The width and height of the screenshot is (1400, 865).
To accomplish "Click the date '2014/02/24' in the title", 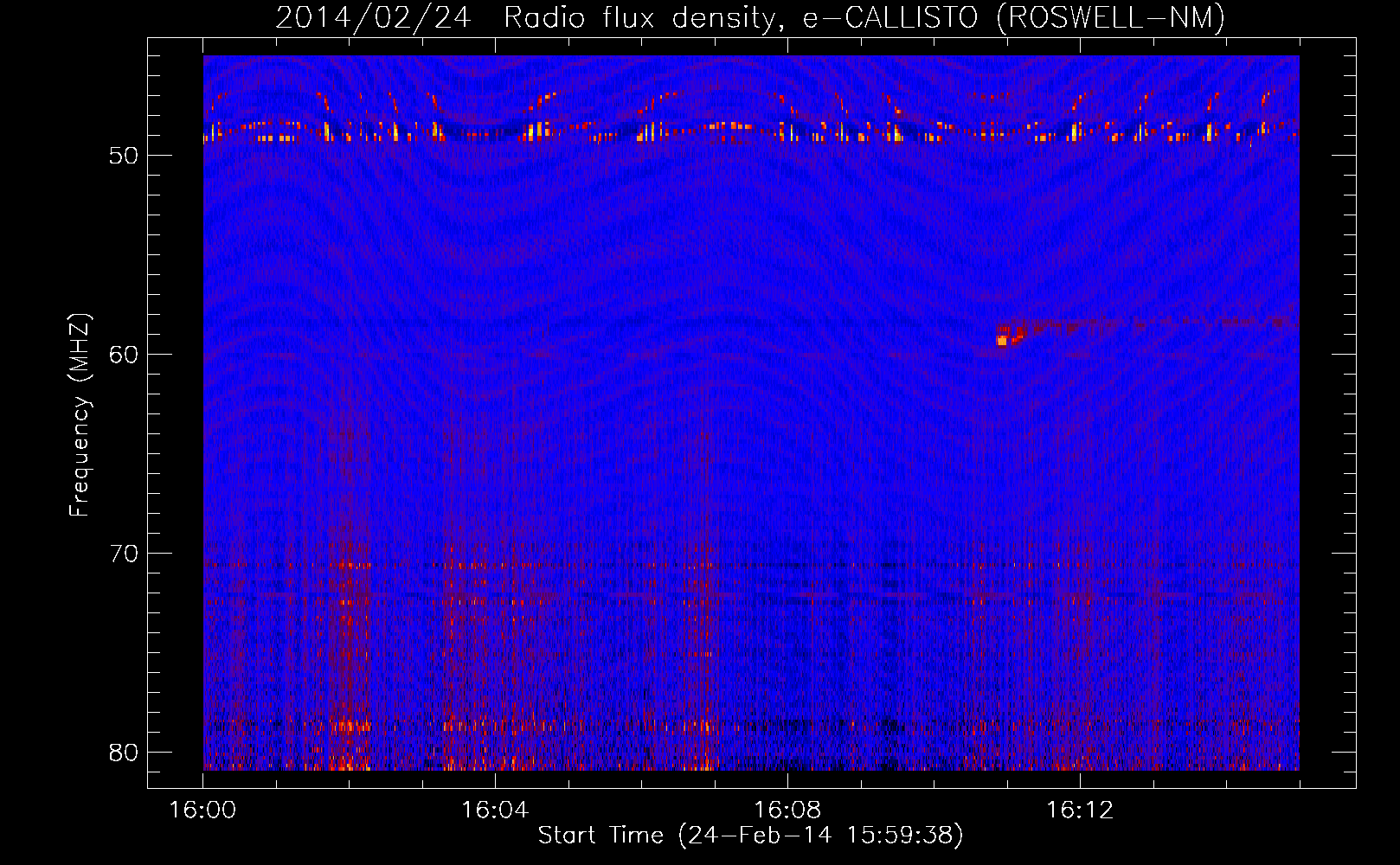I will coord(374,17).
